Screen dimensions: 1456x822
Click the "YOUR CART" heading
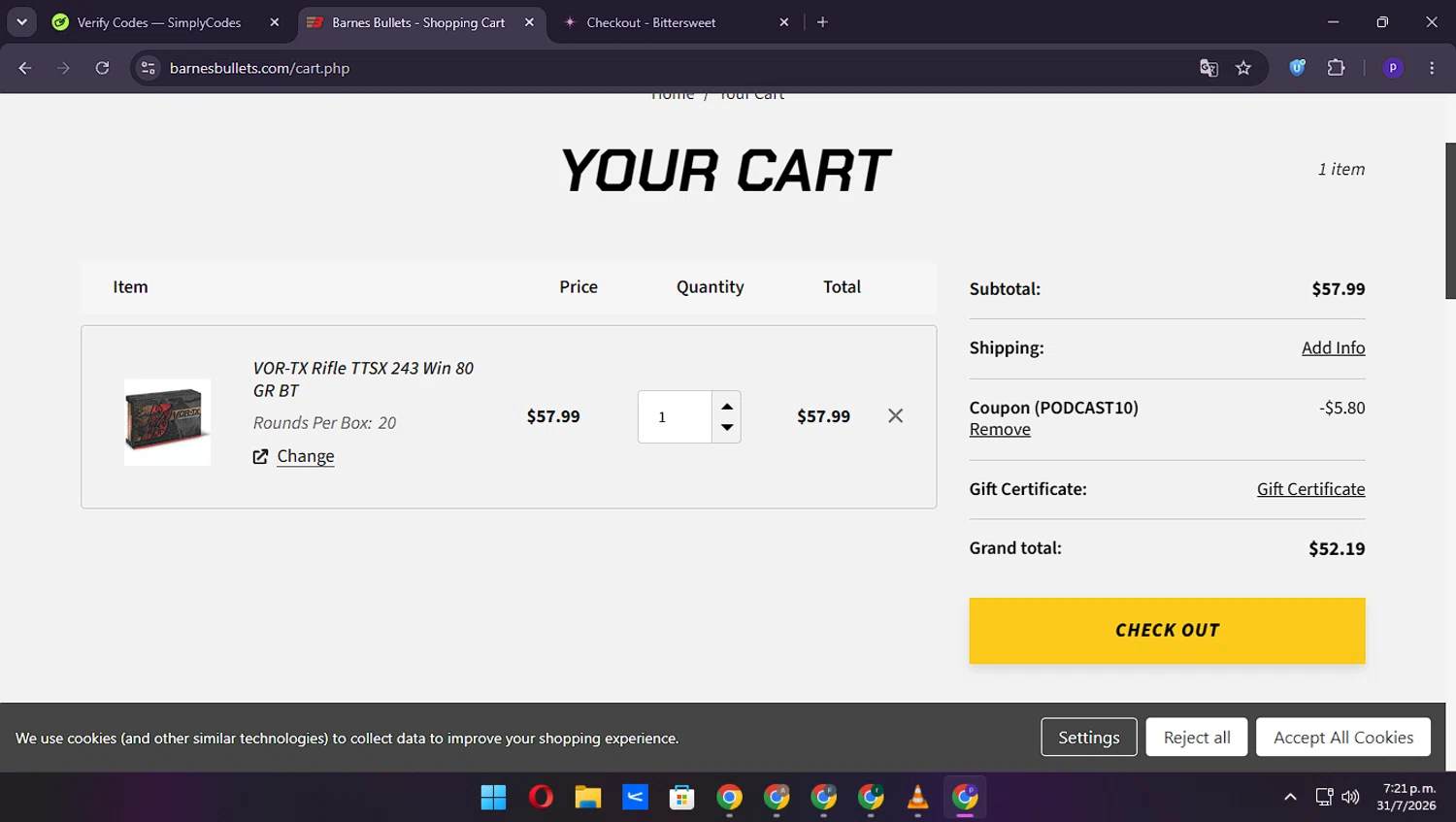click(724, 171)
